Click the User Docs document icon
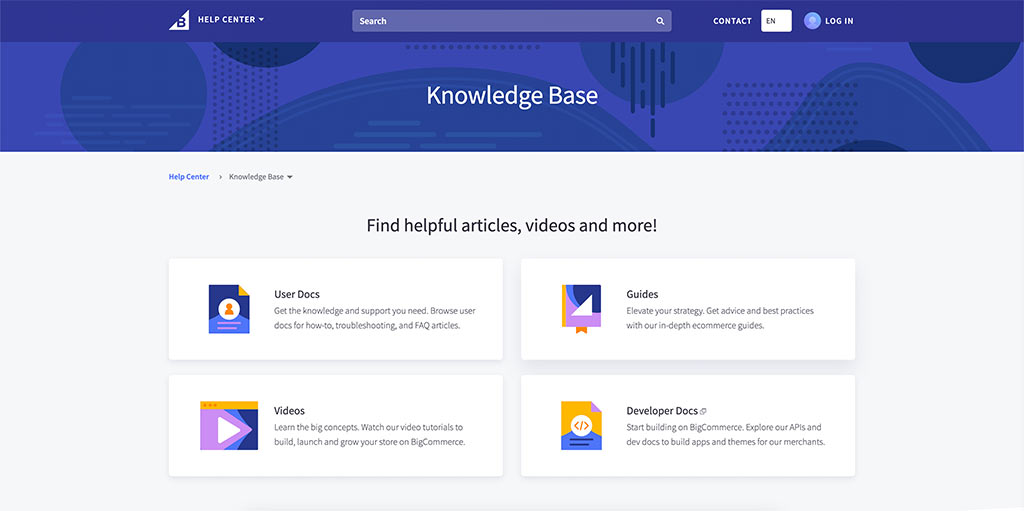The height and width of the screenshot is (511, 1024). (229, 309)
